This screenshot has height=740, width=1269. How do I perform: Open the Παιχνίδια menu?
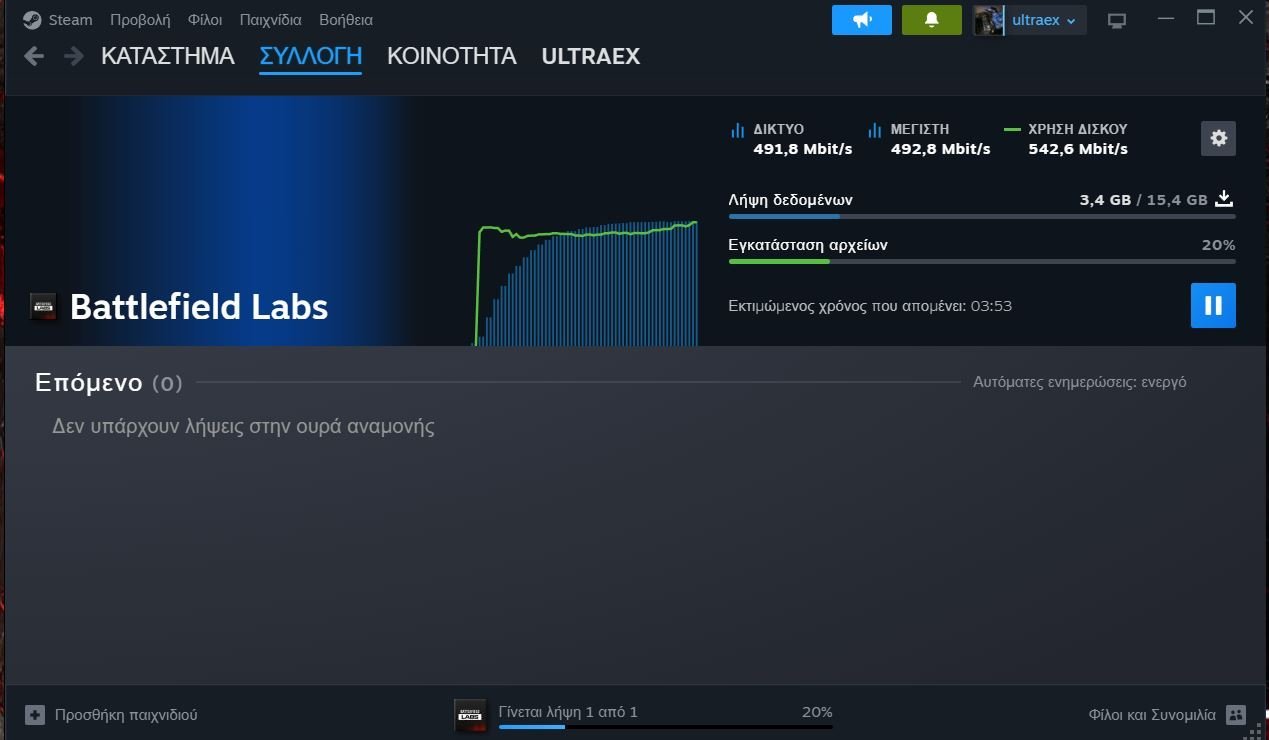[270, 20]
